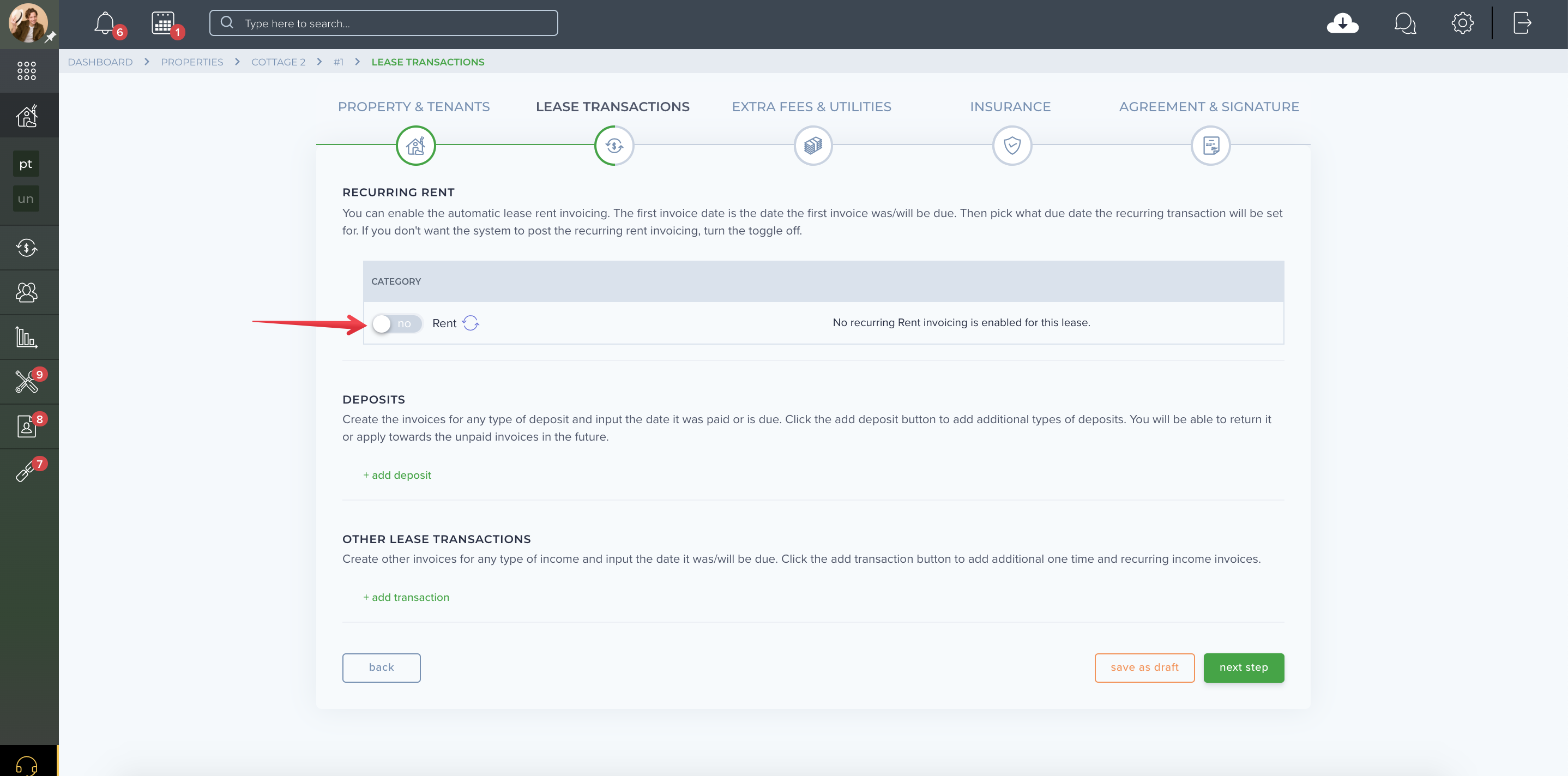Click the Agreement step document icon
The image size is (1568, 776).
click(1211, 146)
